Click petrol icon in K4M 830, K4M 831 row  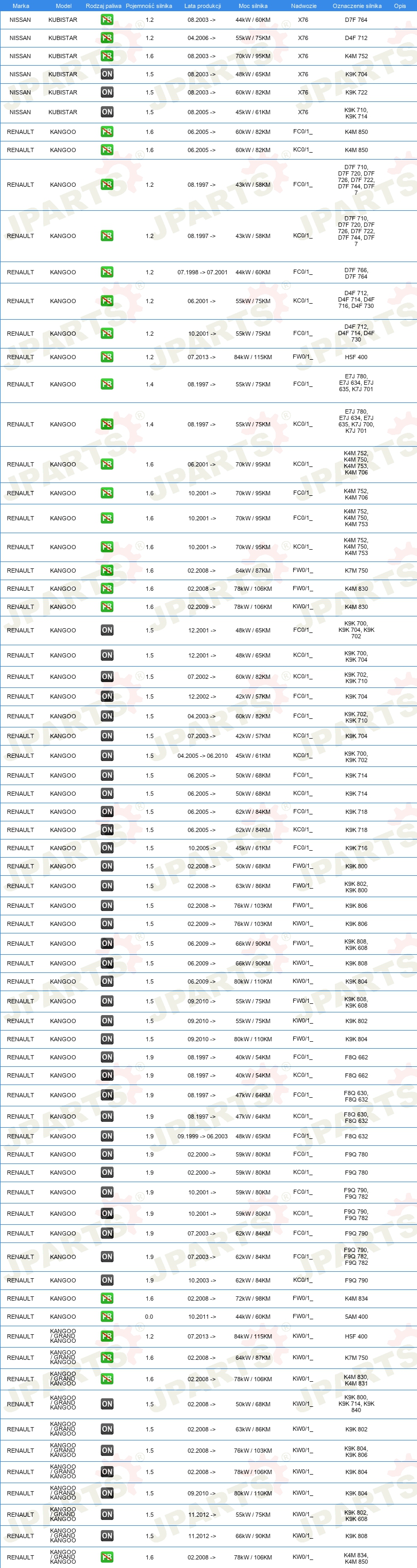point(107,1379)
